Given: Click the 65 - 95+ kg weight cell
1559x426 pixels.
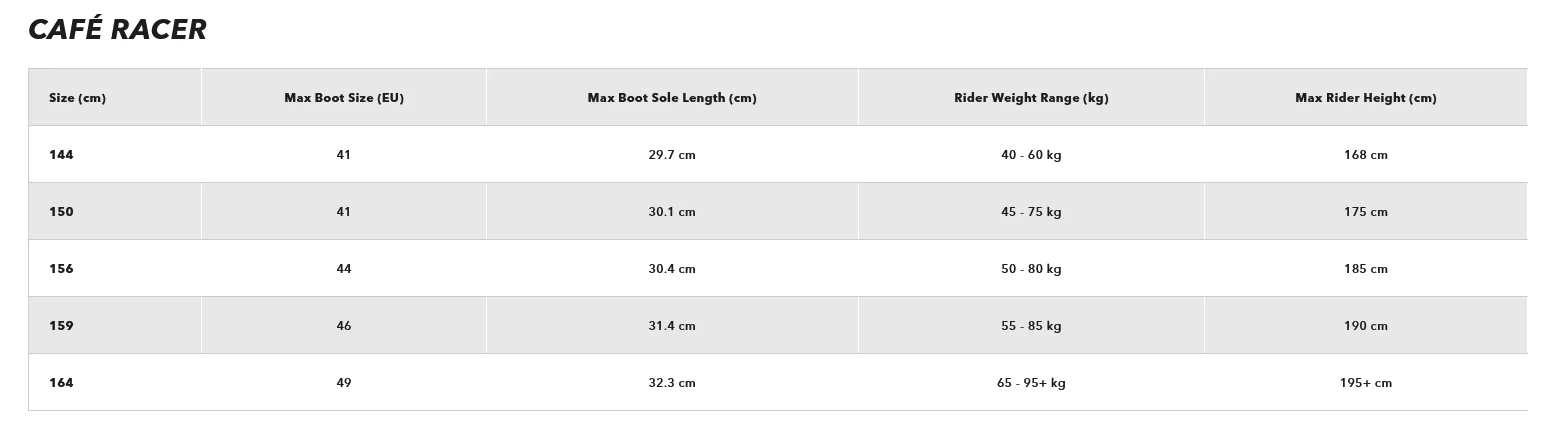Looking at the screenshot, I should 1031,383.
